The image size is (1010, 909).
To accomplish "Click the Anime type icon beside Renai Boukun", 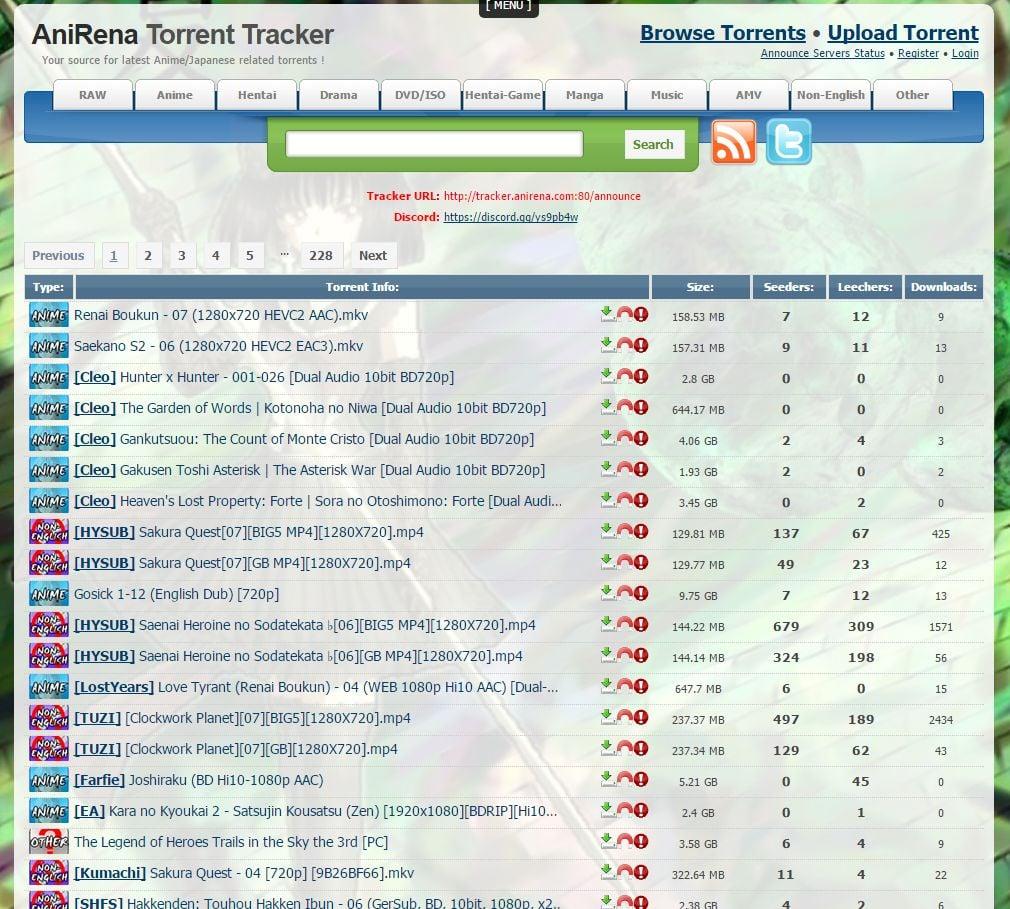I will (x=49, y=315).
